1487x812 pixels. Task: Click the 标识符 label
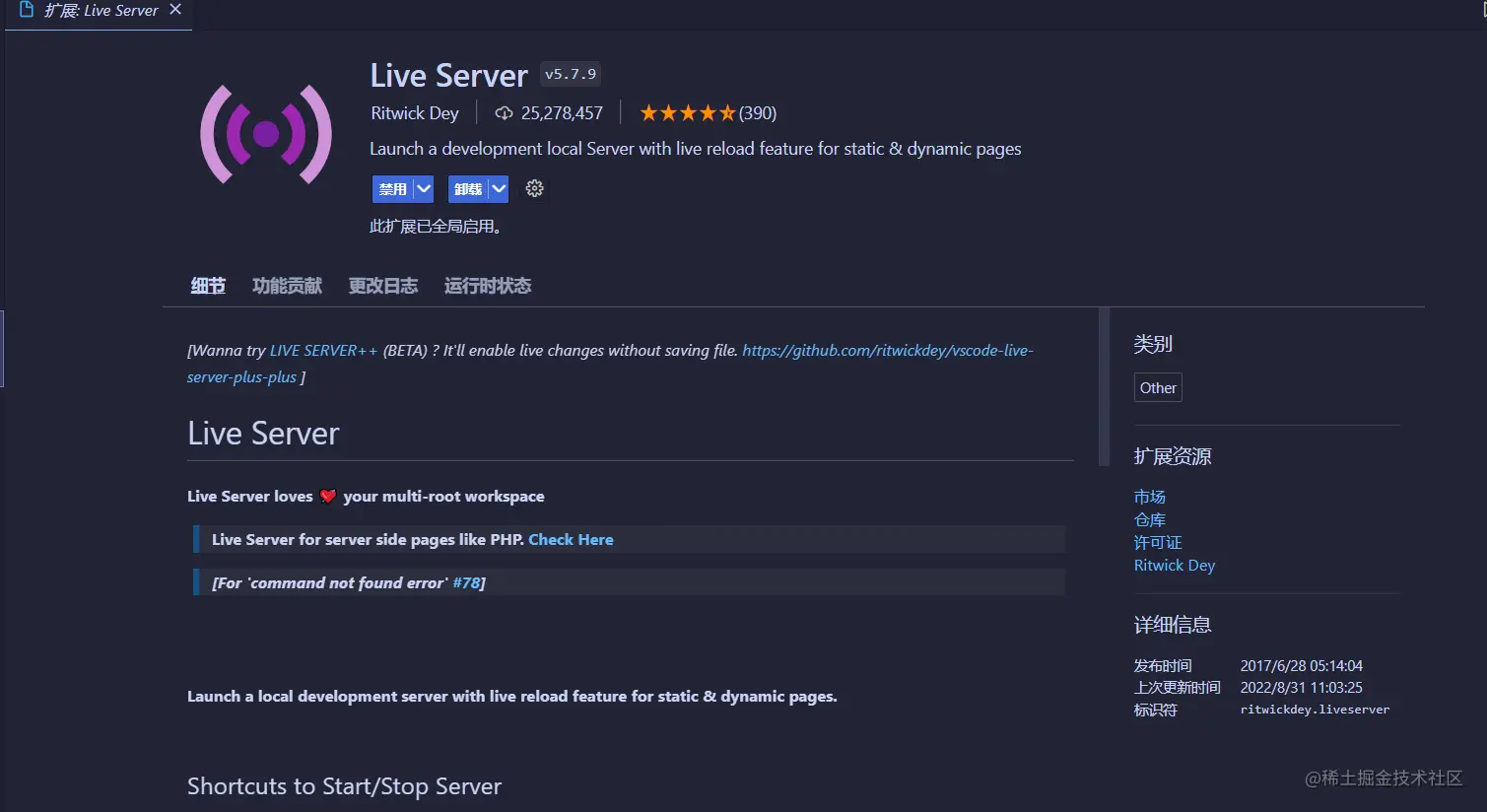[x=1155, y=710]
